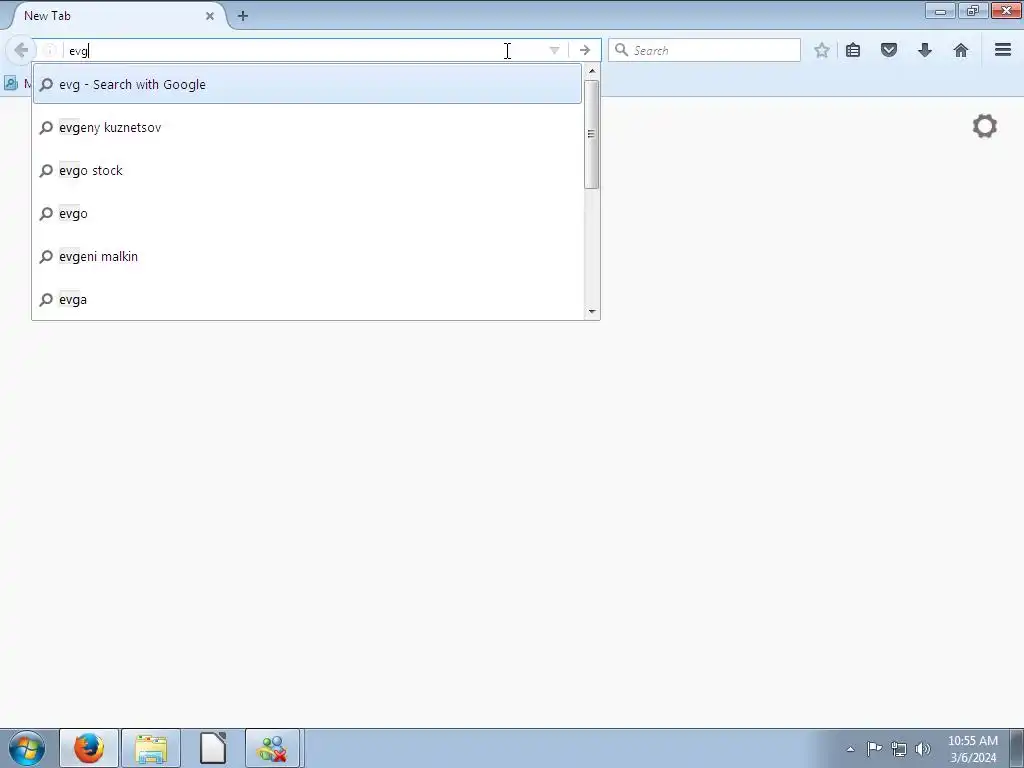Open the address bar history dropdown arrow
The width and height of the screenshot is (1024, 768).
pyautogui.click(x=554, y=50)
